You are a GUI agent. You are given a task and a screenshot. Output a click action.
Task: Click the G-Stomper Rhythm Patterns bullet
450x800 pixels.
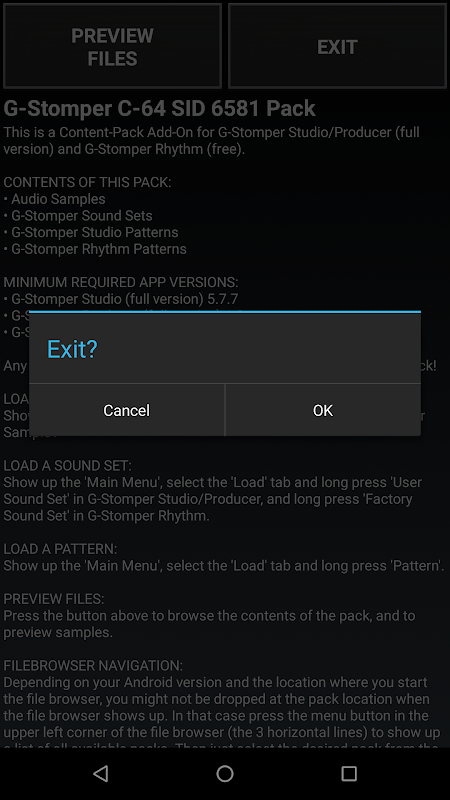(x=95, y=249)
